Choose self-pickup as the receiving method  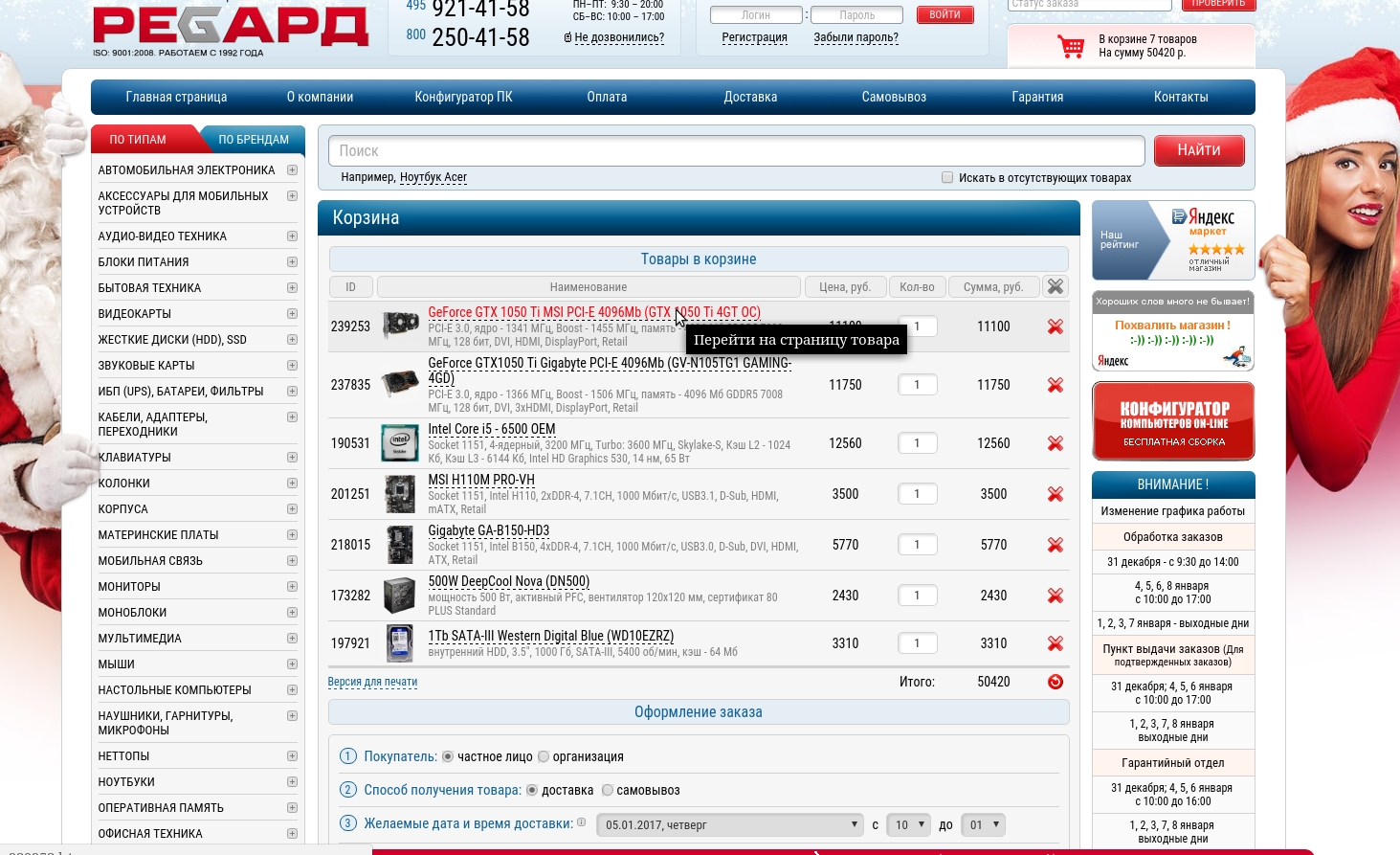(x=607, y=790)
